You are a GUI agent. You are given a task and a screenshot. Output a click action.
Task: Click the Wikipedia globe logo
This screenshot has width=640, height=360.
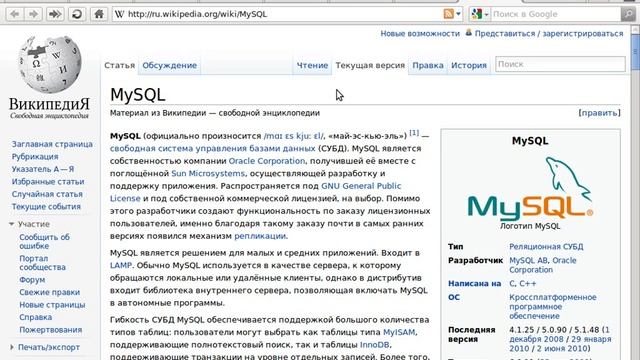pos(49,64)
